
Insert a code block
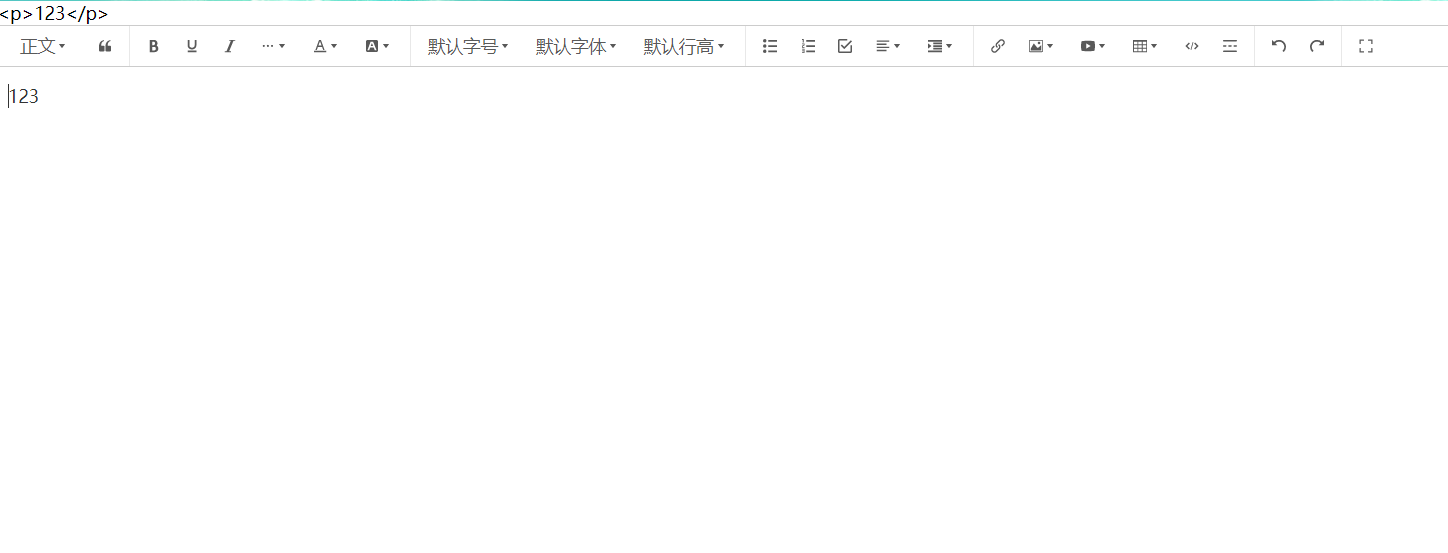tap(1192, 46)
